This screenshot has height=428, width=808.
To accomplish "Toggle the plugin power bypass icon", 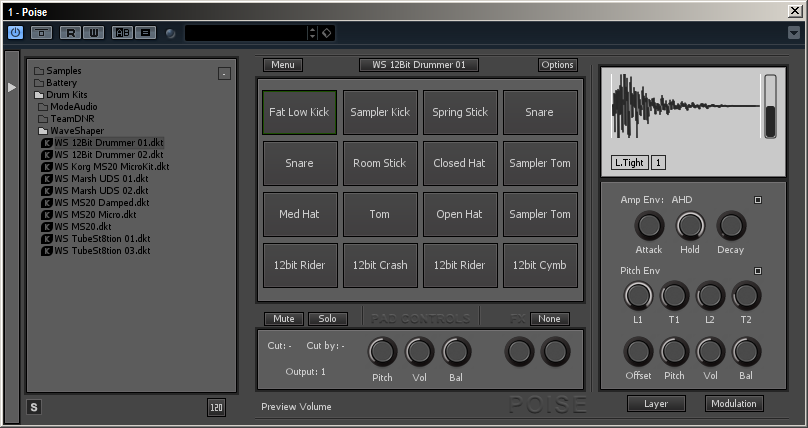I will (x=15, y=32).
